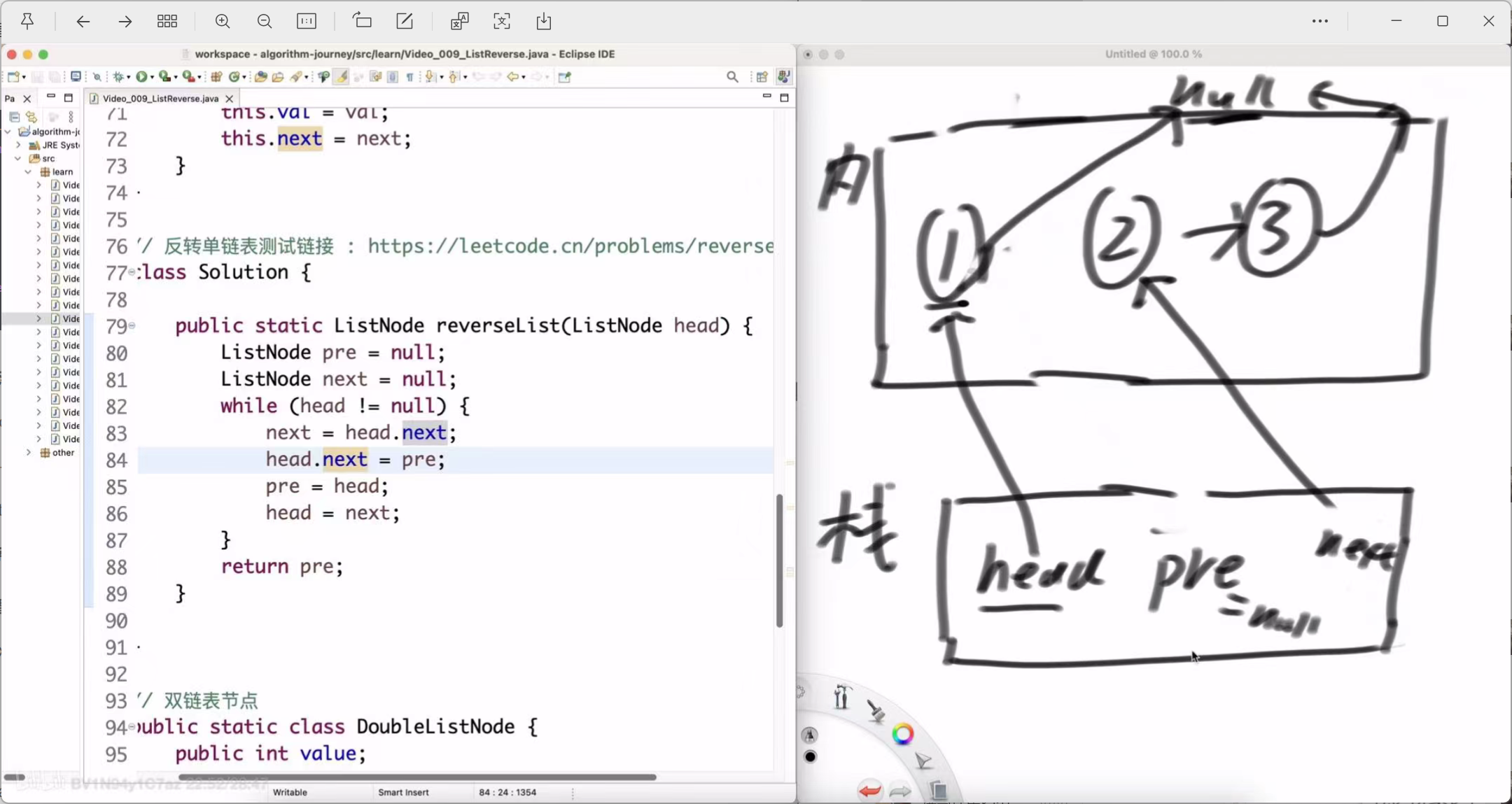
Task: Collapse the algorithm-journey project node
Action: point(8,132)
